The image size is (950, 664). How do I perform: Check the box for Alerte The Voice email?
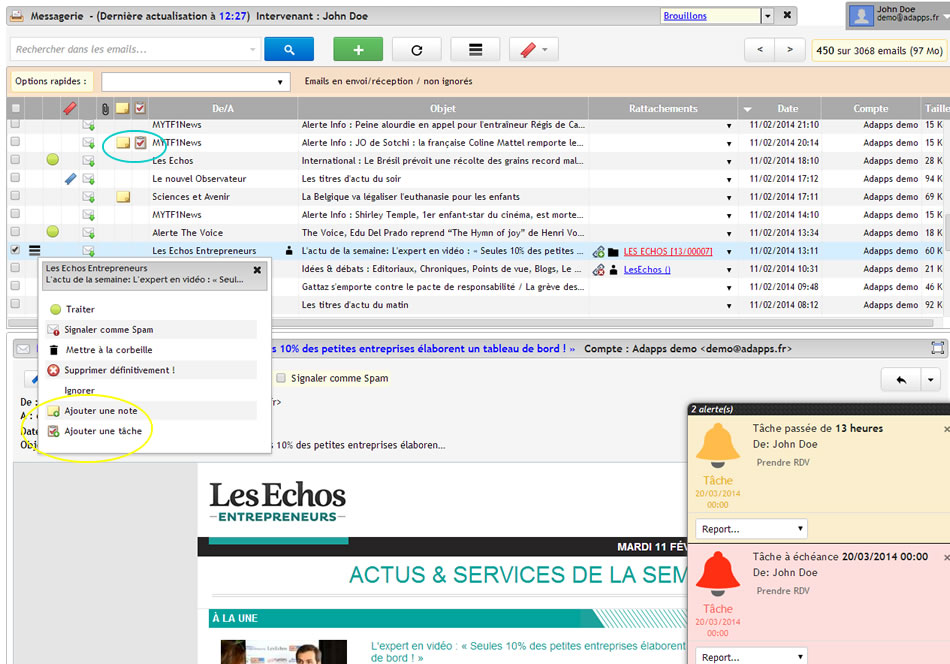[x=15, y=231]
